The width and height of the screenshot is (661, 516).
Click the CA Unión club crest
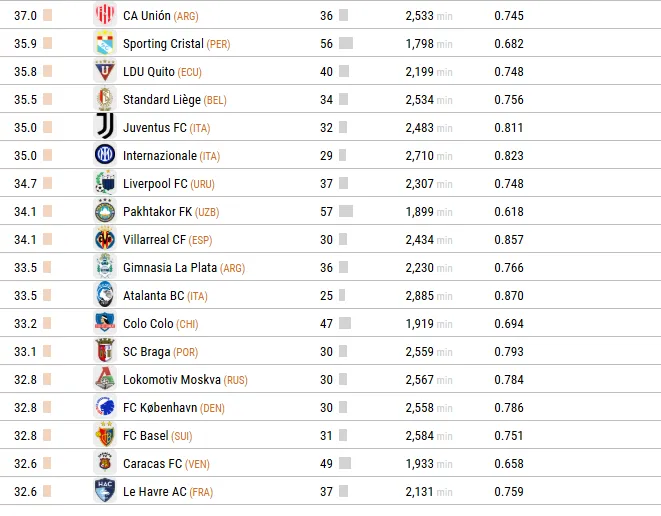click(x=105, y=15)
